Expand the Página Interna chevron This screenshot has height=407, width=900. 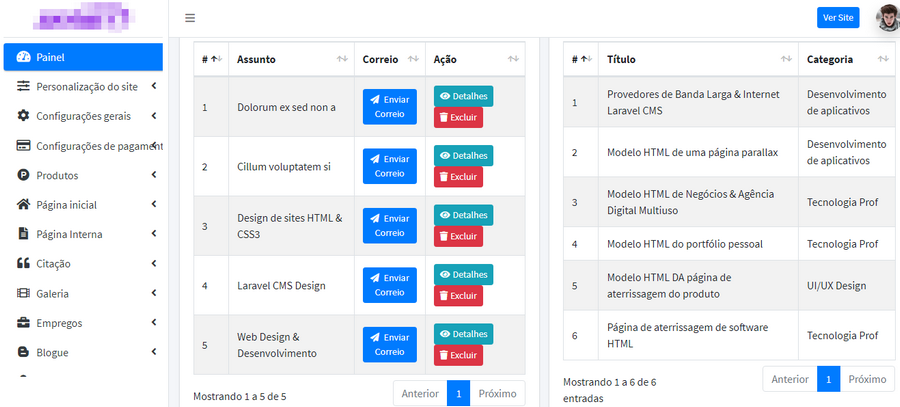[154, 234]
